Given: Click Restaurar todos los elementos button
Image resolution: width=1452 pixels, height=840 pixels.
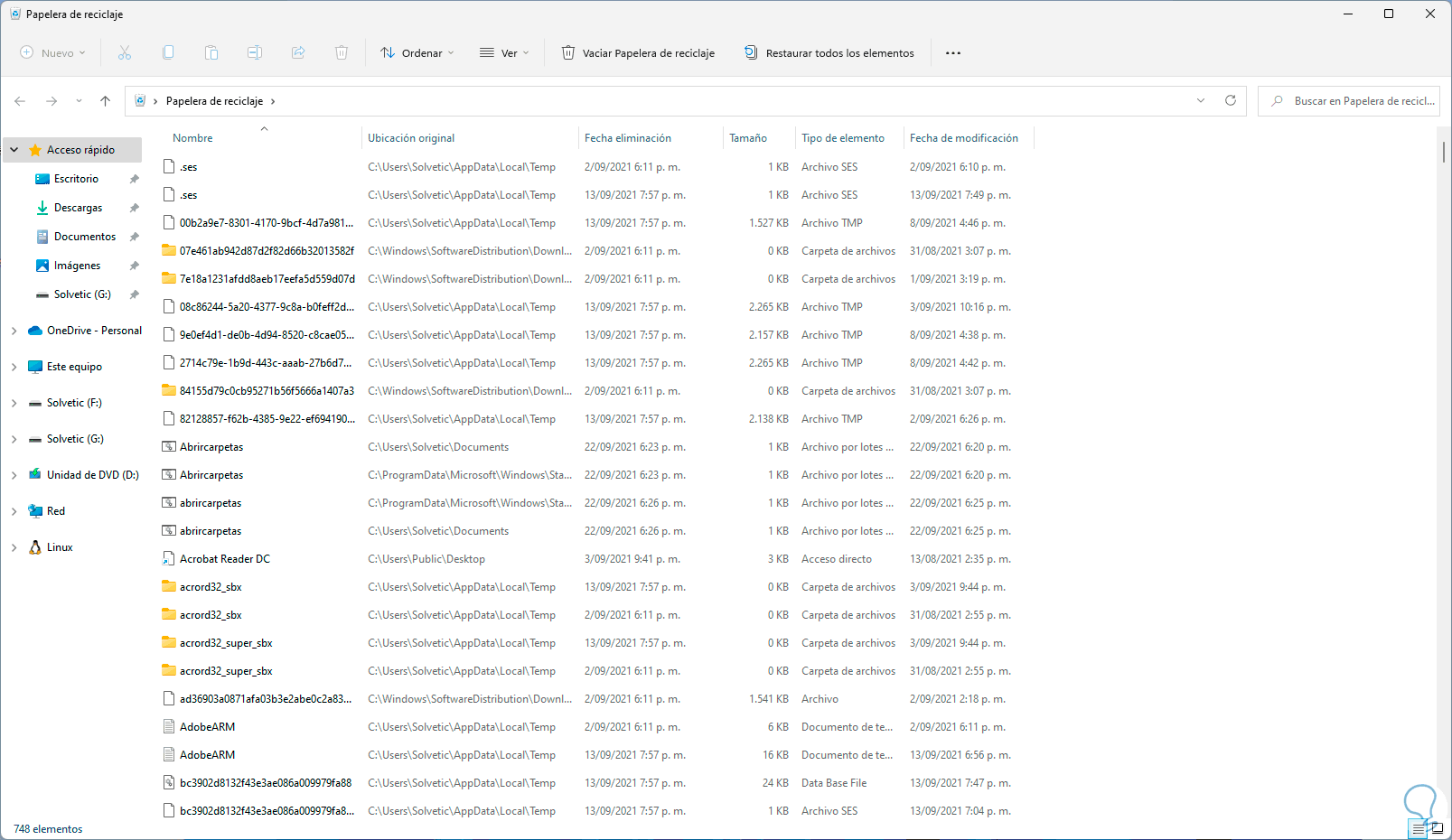Looking at the screenshot, I should pos(829,53).
